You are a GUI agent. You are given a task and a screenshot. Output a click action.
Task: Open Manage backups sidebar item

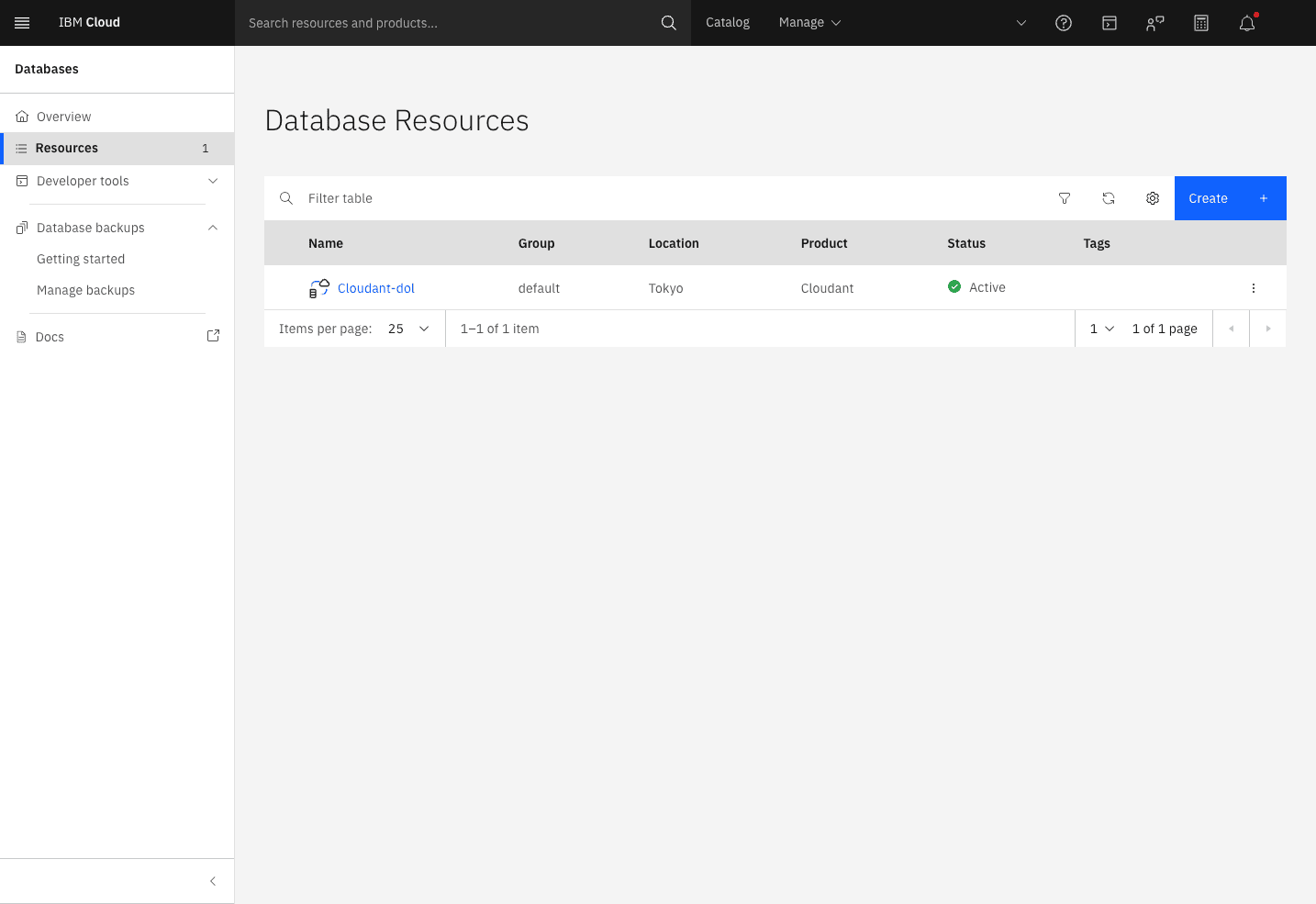tap(85, 290)
